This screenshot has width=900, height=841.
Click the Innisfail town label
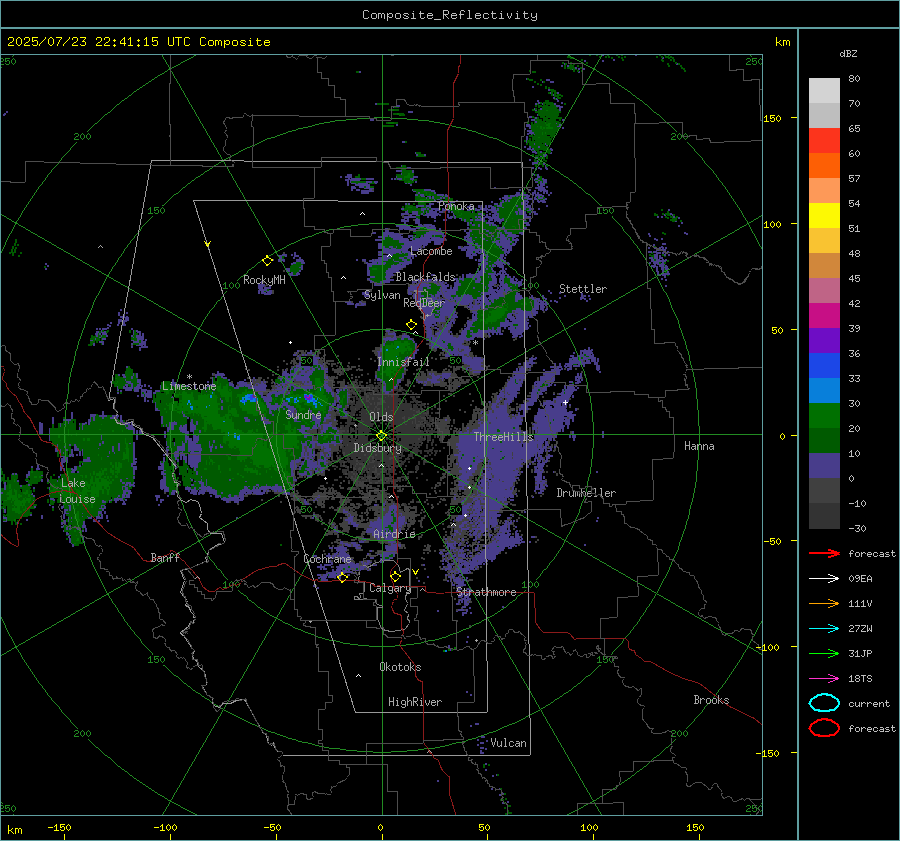403,362
